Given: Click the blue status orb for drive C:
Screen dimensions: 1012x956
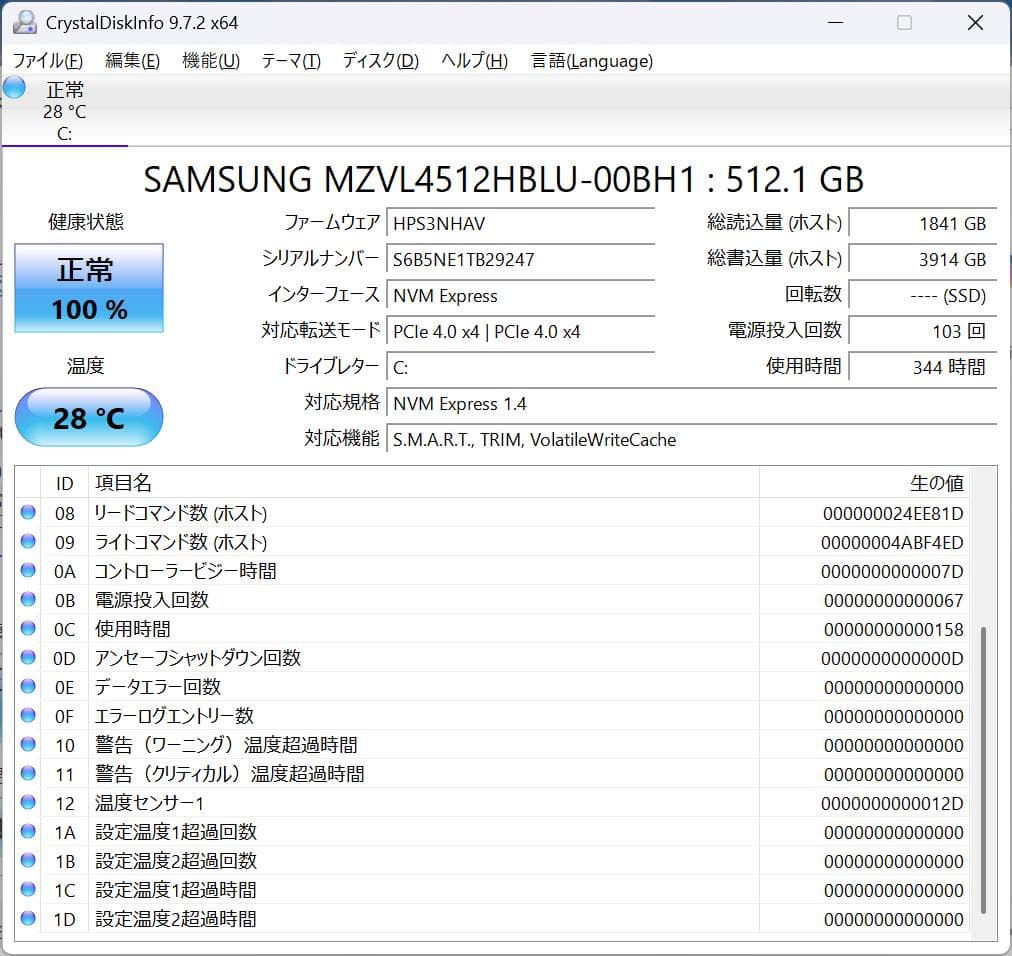Looking at the screenshot, I should pyautogui.click(x=14, y=87).
